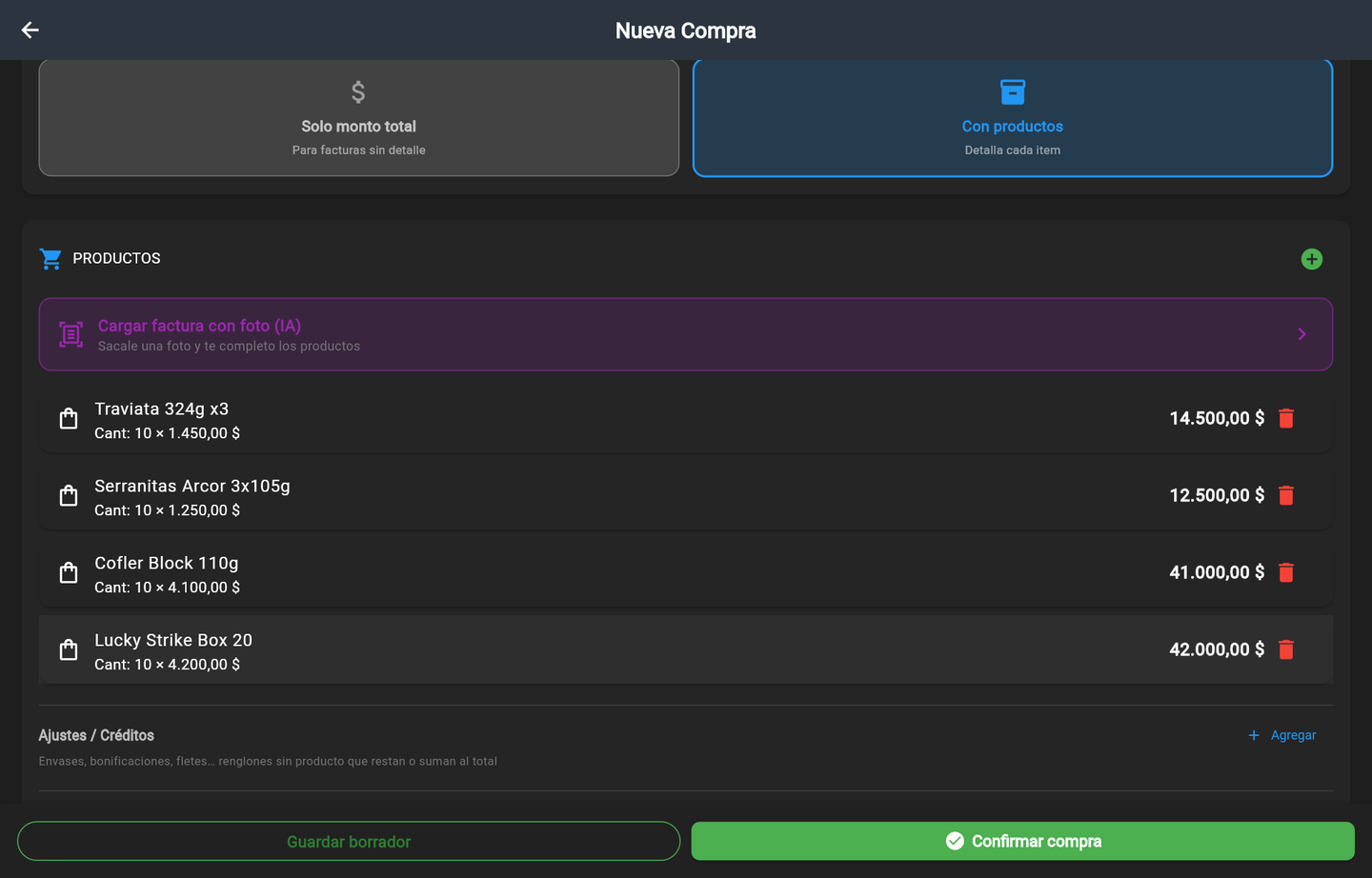This screenshot has width=1372, height=878.
Task: Click 'Cant: 10 × 4.100,00 $' quantity line
Action: pyautogui.click(x=168, y=588)
